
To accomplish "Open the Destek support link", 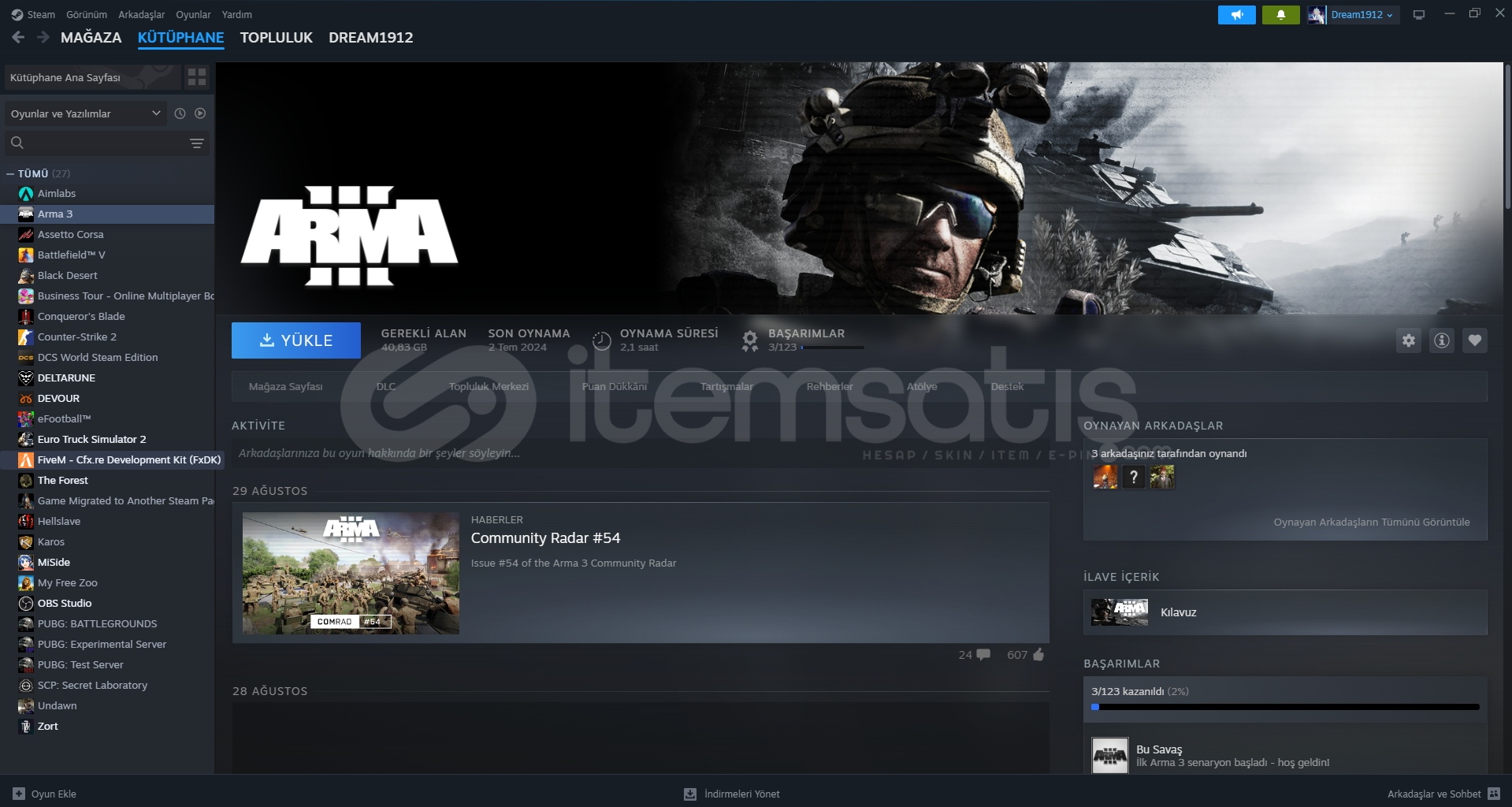I will (x=1007, y=386).
